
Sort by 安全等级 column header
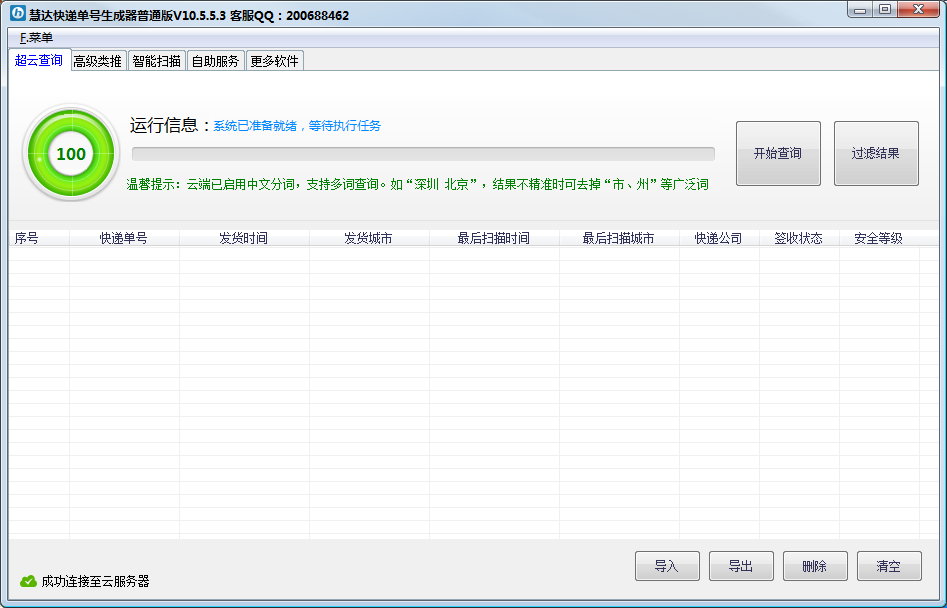click(879, 238)
